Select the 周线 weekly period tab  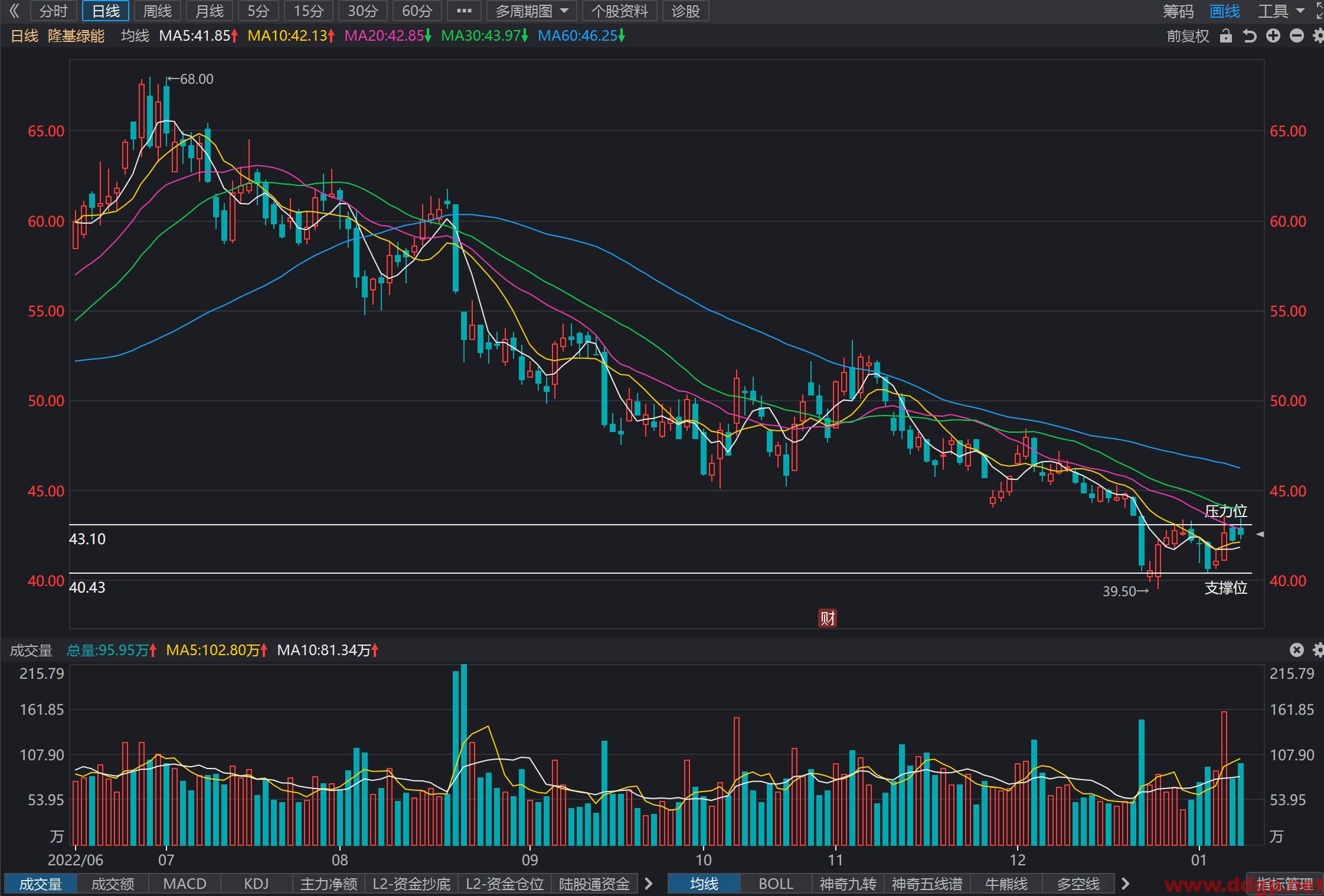pos(157,11)
